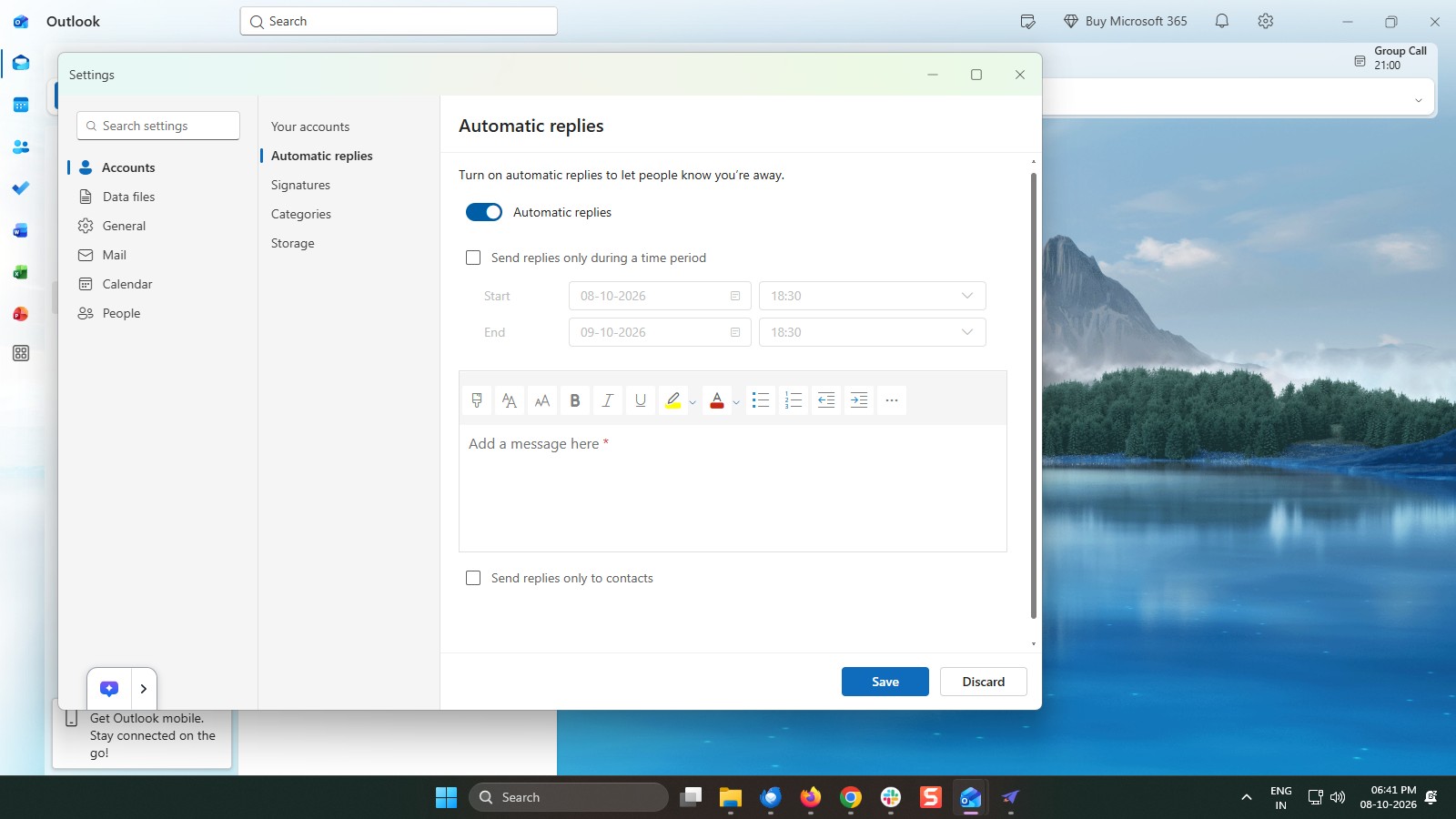
Task: Select People in settings sidebar
Action: [157, 313]
